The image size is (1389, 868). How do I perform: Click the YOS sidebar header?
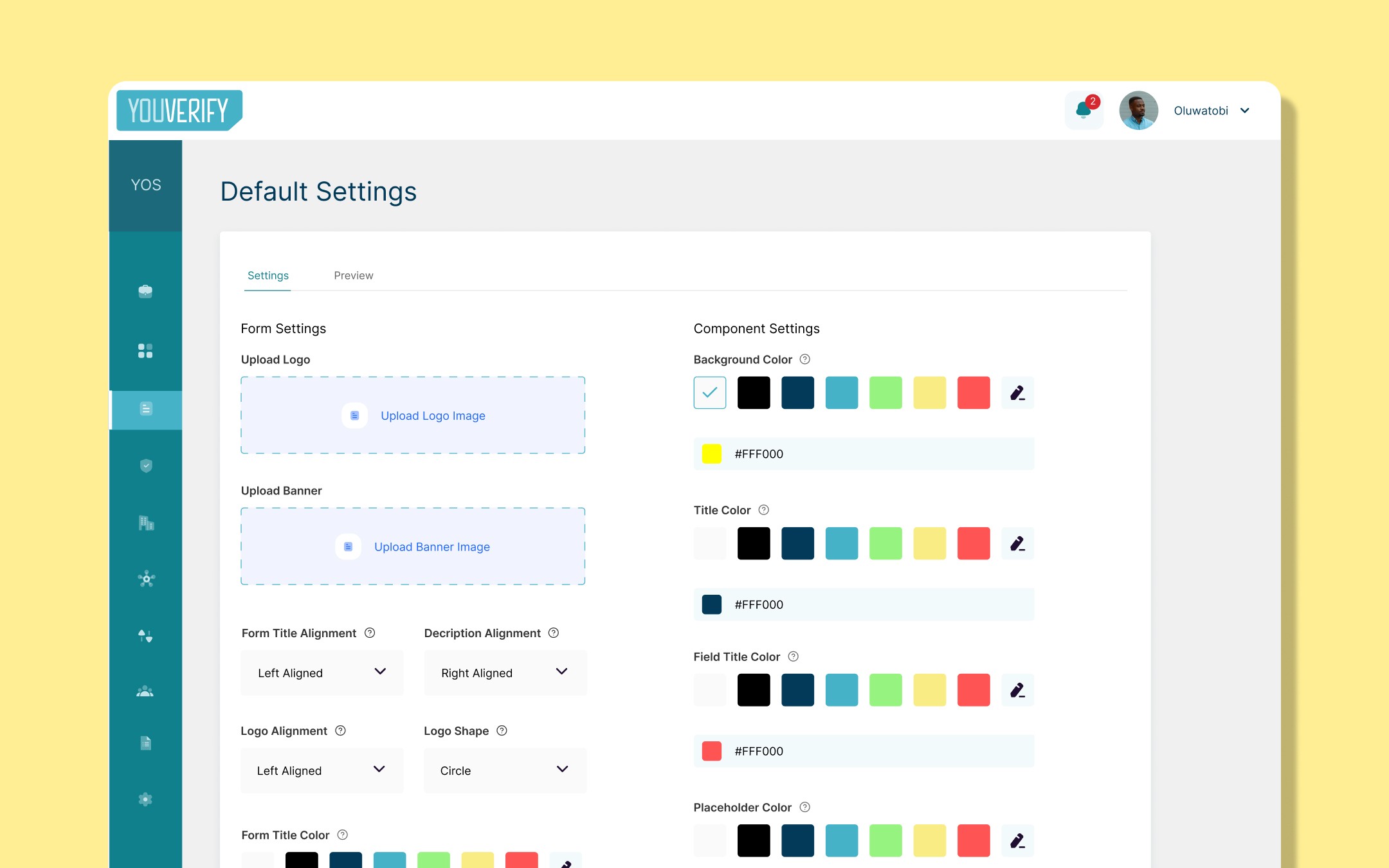click(146, 186)
